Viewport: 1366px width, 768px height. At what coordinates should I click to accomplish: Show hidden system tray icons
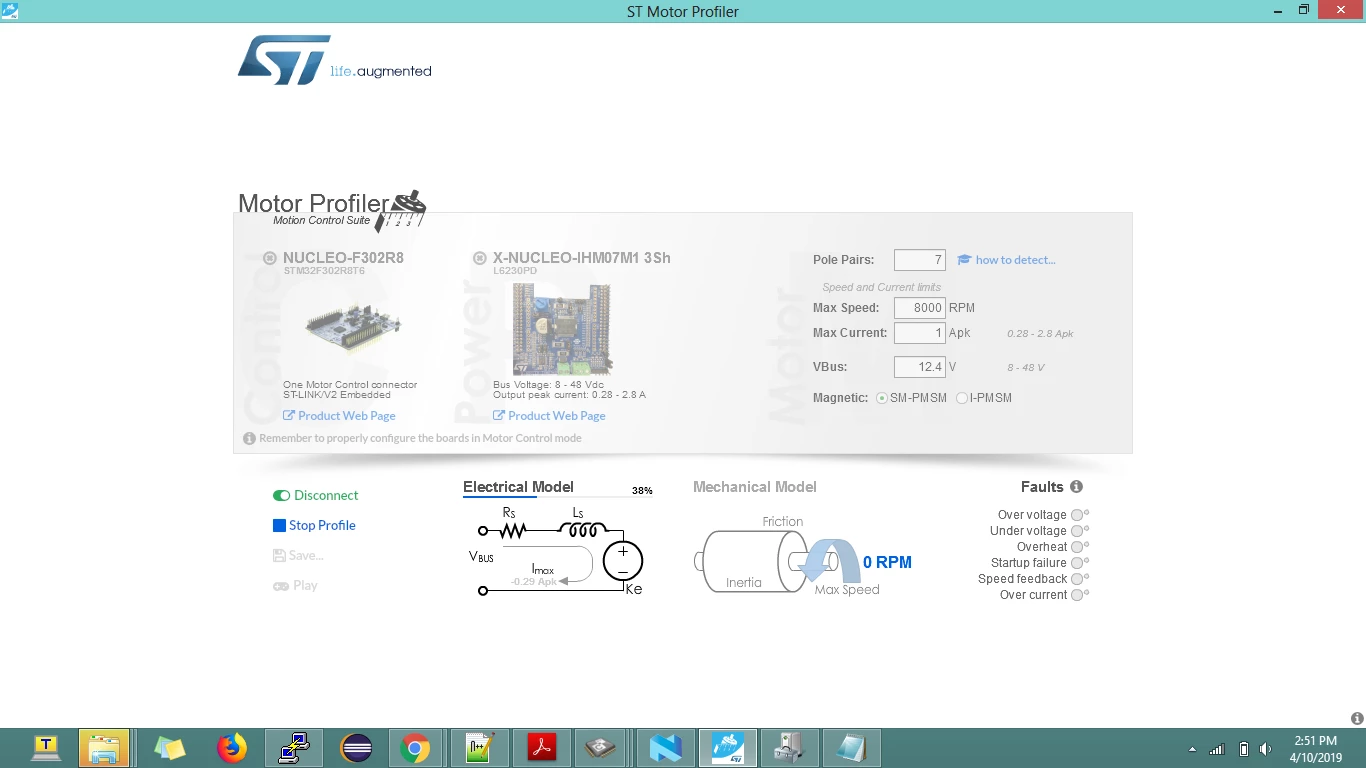click(1191, 749)
